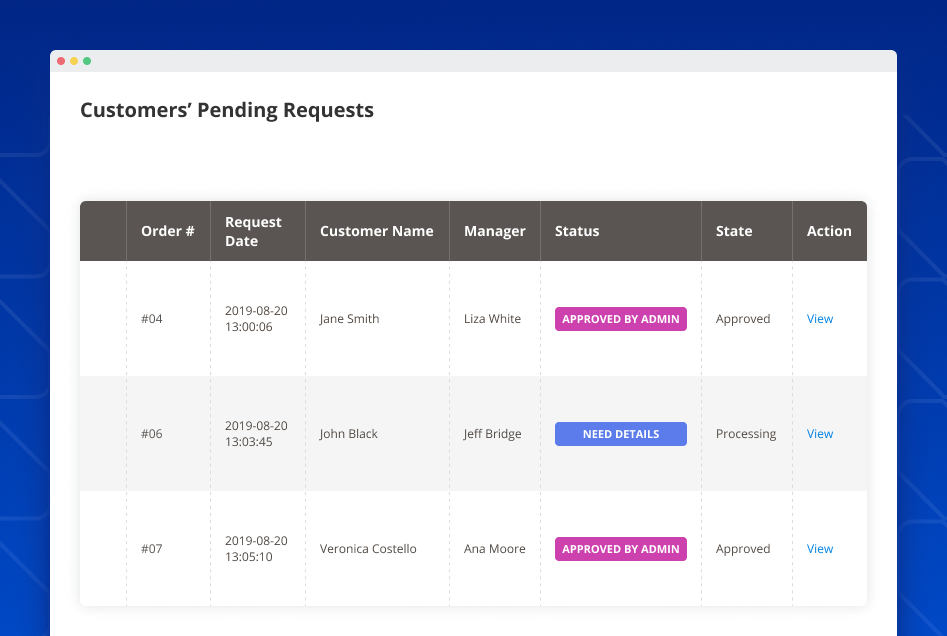Click the 'Action' column header

[x=829, y=230]
